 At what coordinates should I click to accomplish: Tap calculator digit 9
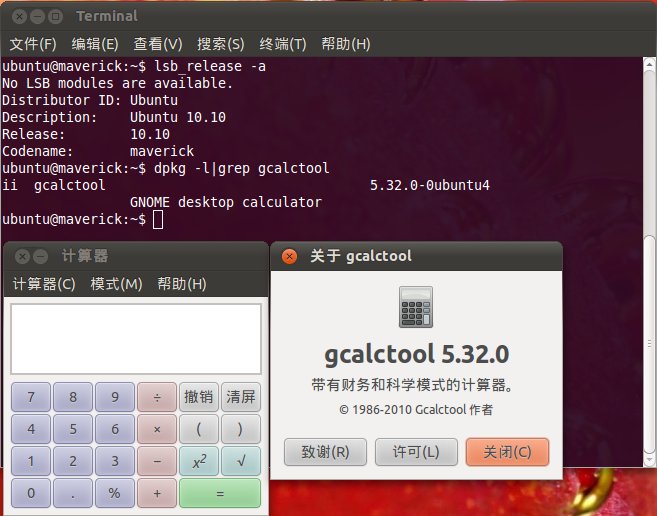(115, 397)
